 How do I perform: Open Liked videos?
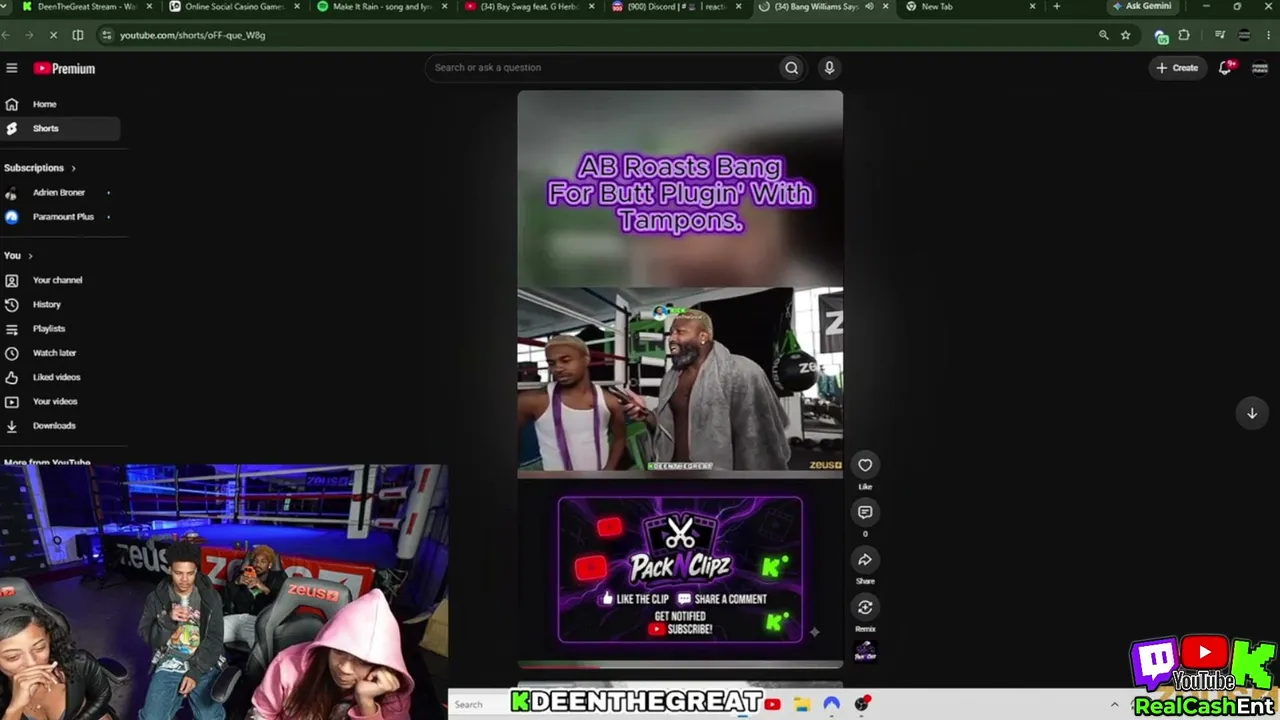coord(60,377)
